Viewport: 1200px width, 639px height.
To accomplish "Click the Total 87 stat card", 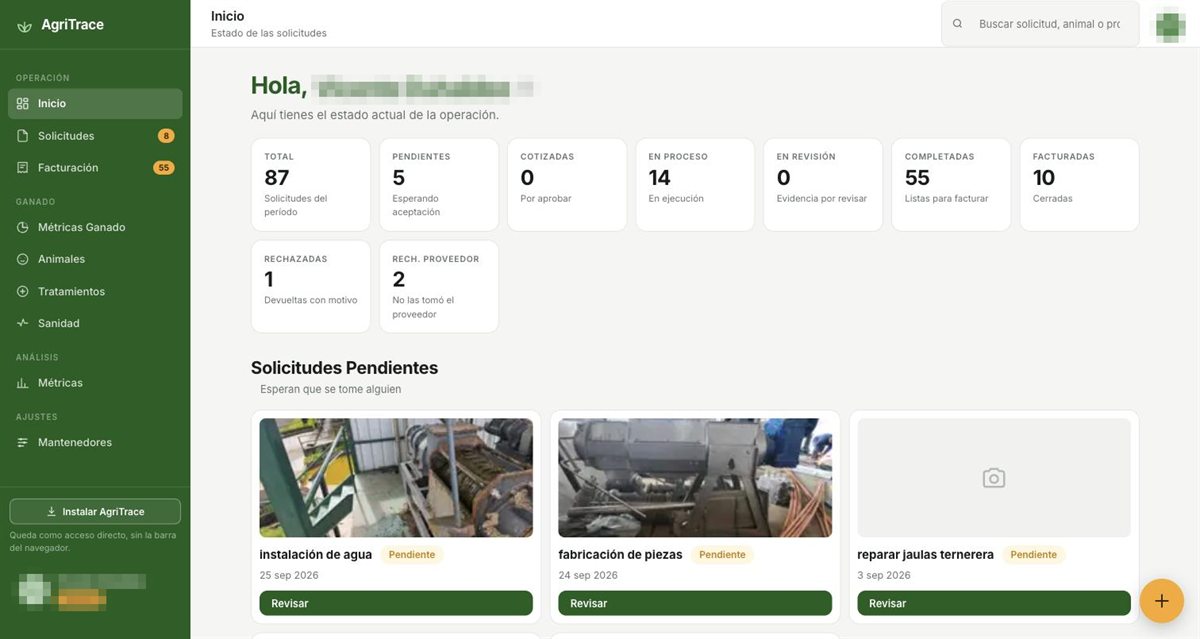I will pyautogui.click(x=311, y=185).
